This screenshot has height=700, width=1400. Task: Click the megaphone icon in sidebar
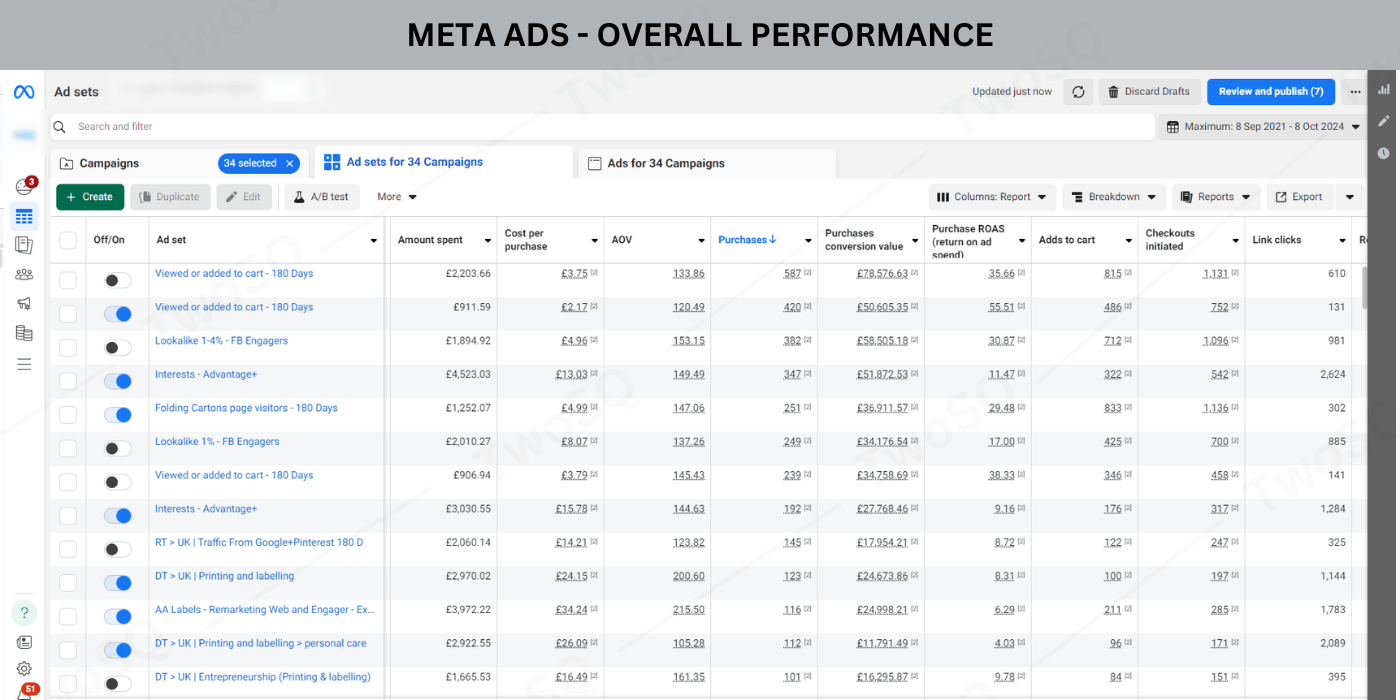pos(24,304)
